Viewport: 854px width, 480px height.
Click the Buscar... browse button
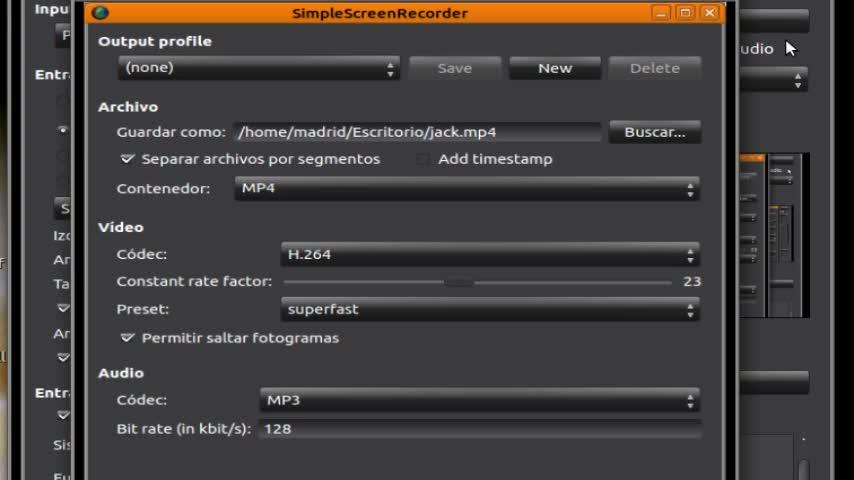pos(655,132)
